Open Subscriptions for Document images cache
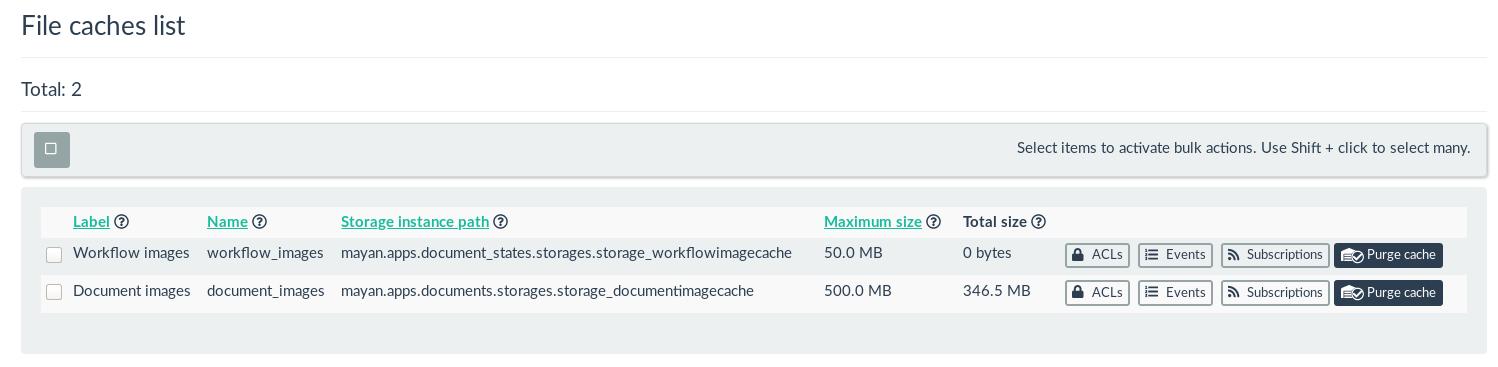 (x=1275, y=293)
